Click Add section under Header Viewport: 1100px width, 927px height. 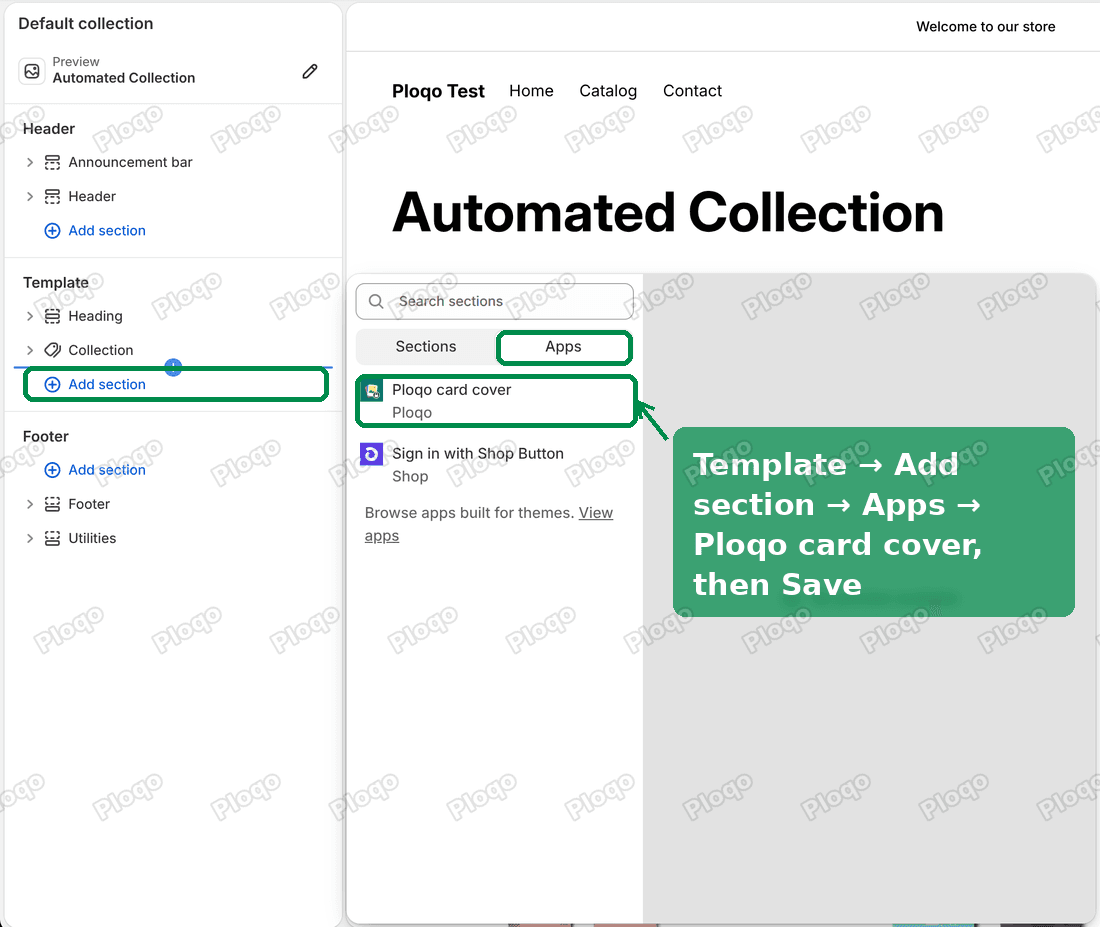click(107, 231)
